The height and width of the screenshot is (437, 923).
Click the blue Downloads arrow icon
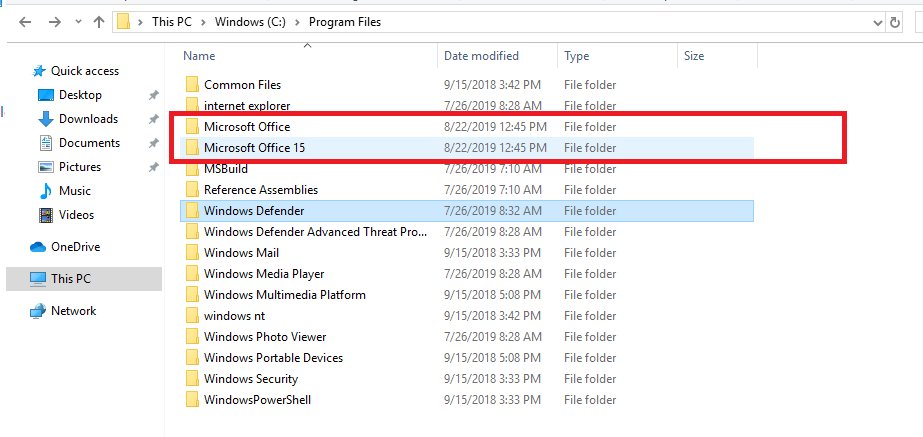click(x=46, y=119)
